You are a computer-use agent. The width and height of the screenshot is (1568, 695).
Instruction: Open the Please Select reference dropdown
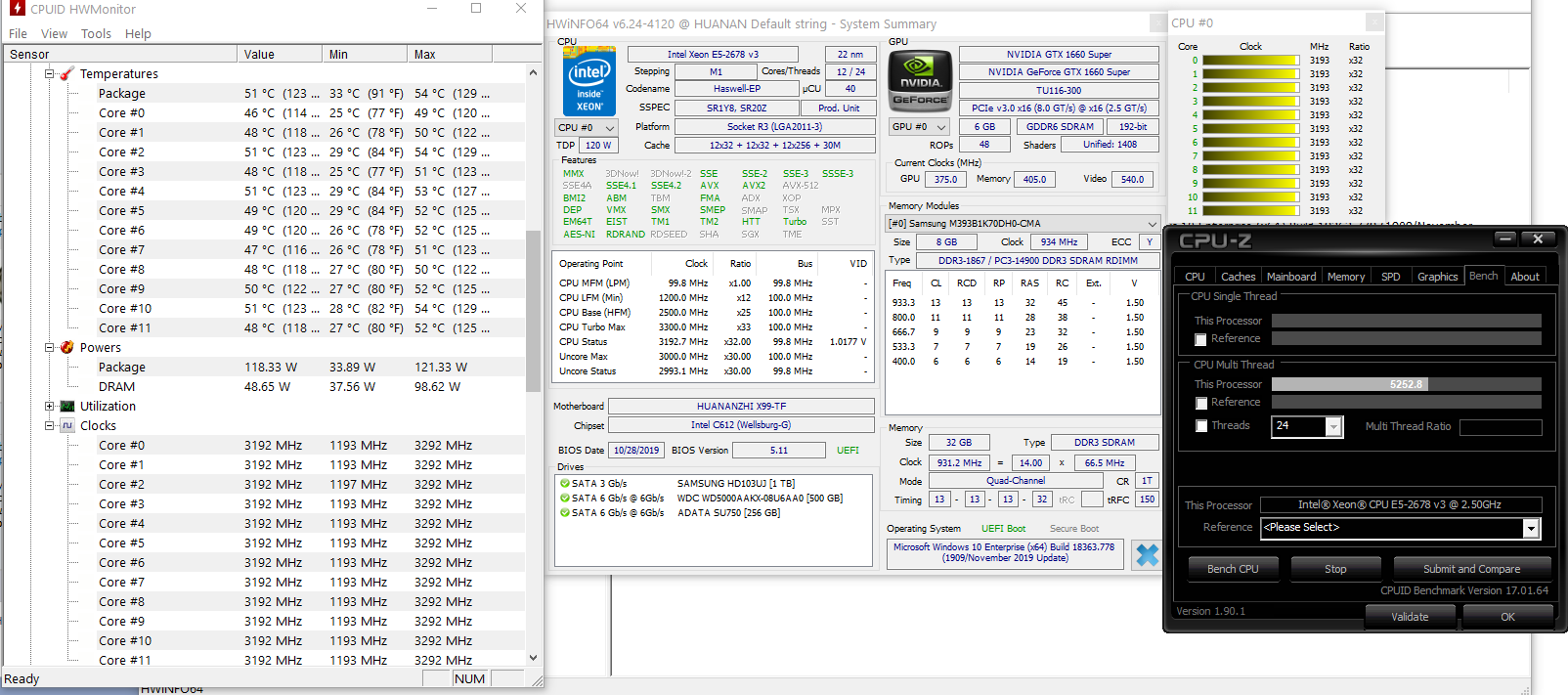tap(1531, 528)
